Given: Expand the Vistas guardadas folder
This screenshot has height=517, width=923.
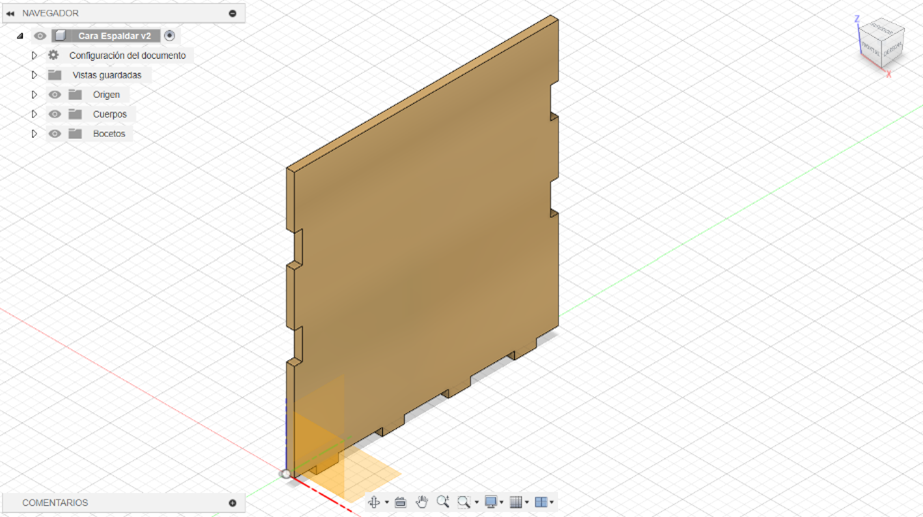Looking at the screenshot, I should 34,75.
